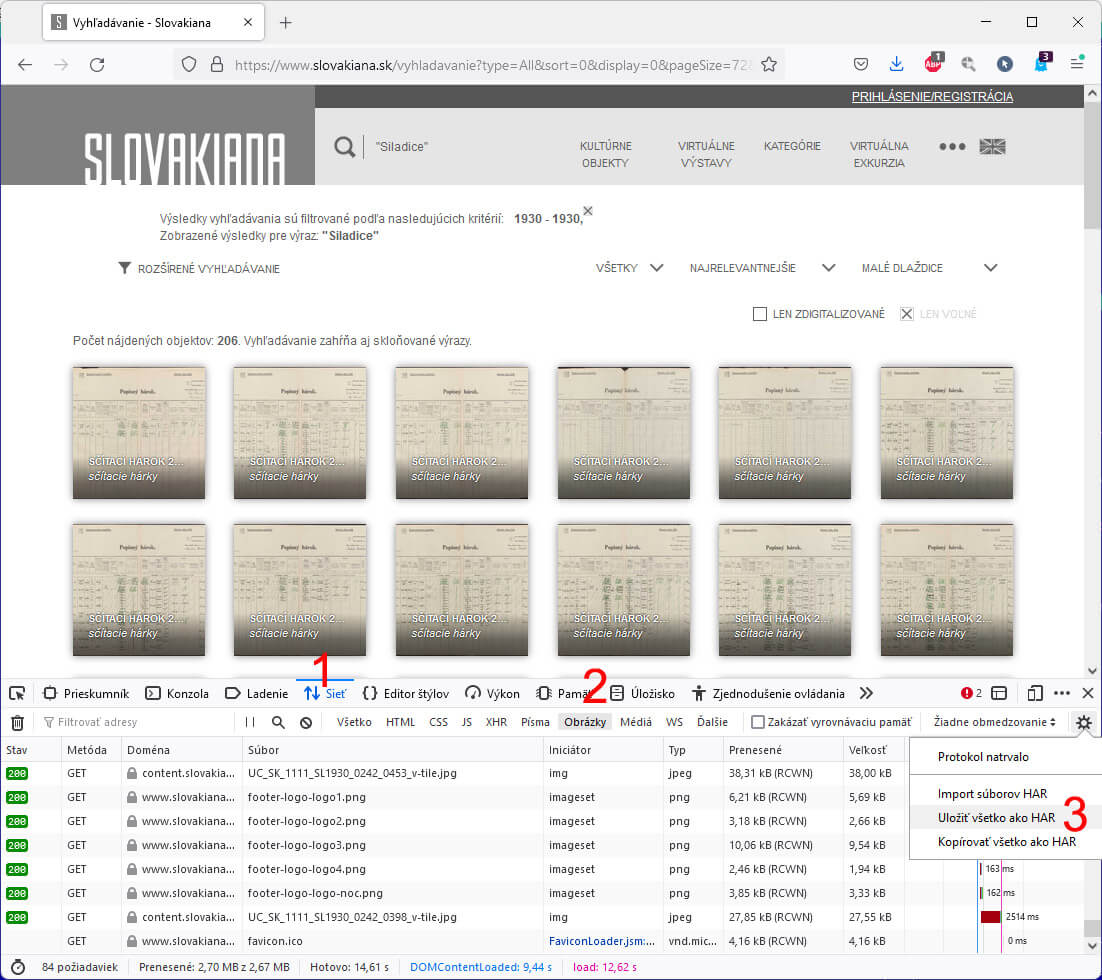This screenshot has height=980, width=1102.
Task: Reload the page with the refresh icon
Action: click(x=97, y=65)
